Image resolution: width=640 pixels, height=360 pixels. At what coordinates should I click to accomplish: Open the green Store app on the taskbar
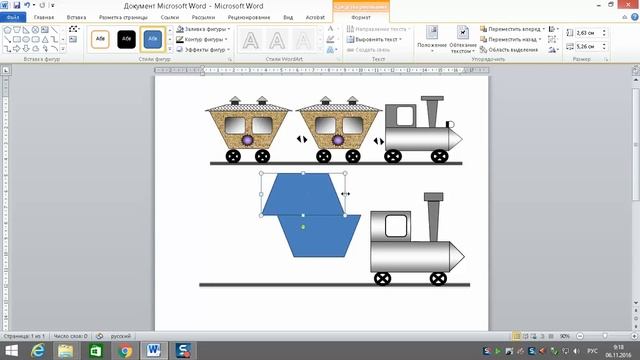[96, 351]
